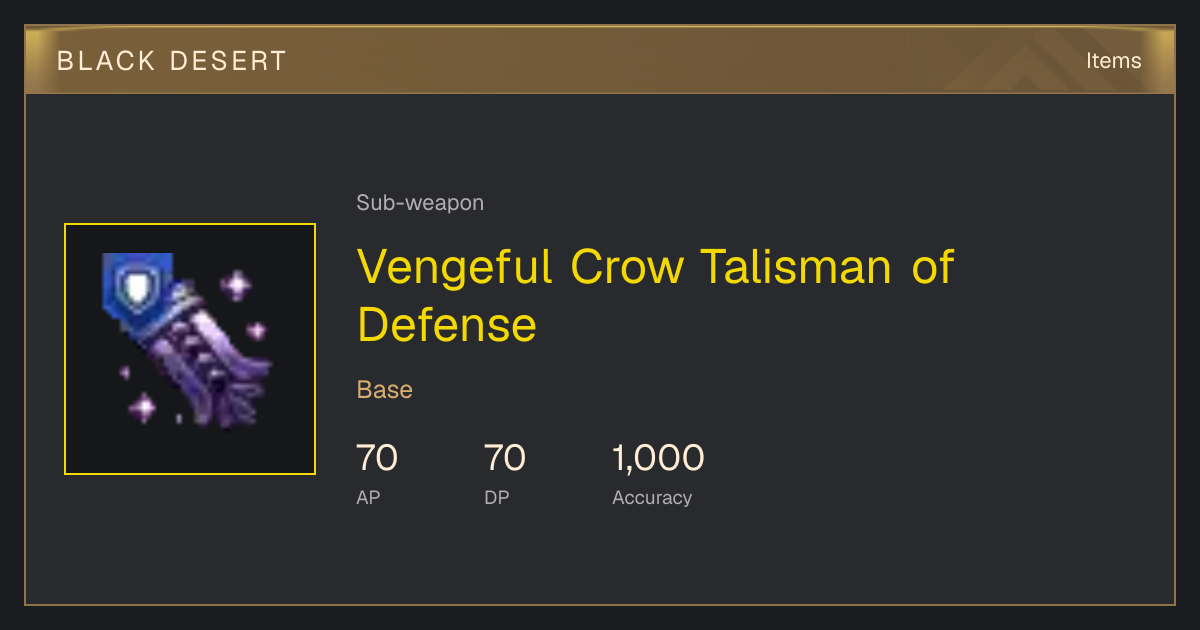
Task: Go to the BLACK DESERT home title
Action: [x=172, y=61]
